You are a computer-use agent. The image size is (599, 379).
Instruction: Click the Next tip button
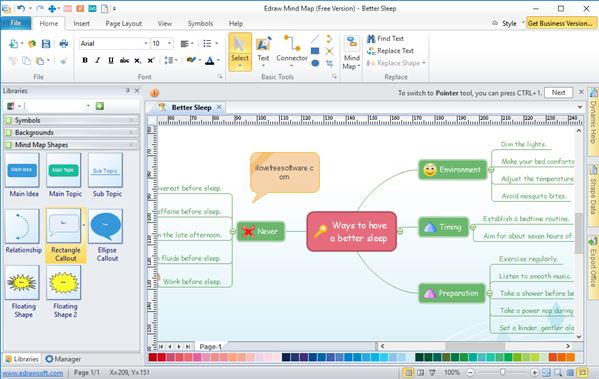point(558,92)
